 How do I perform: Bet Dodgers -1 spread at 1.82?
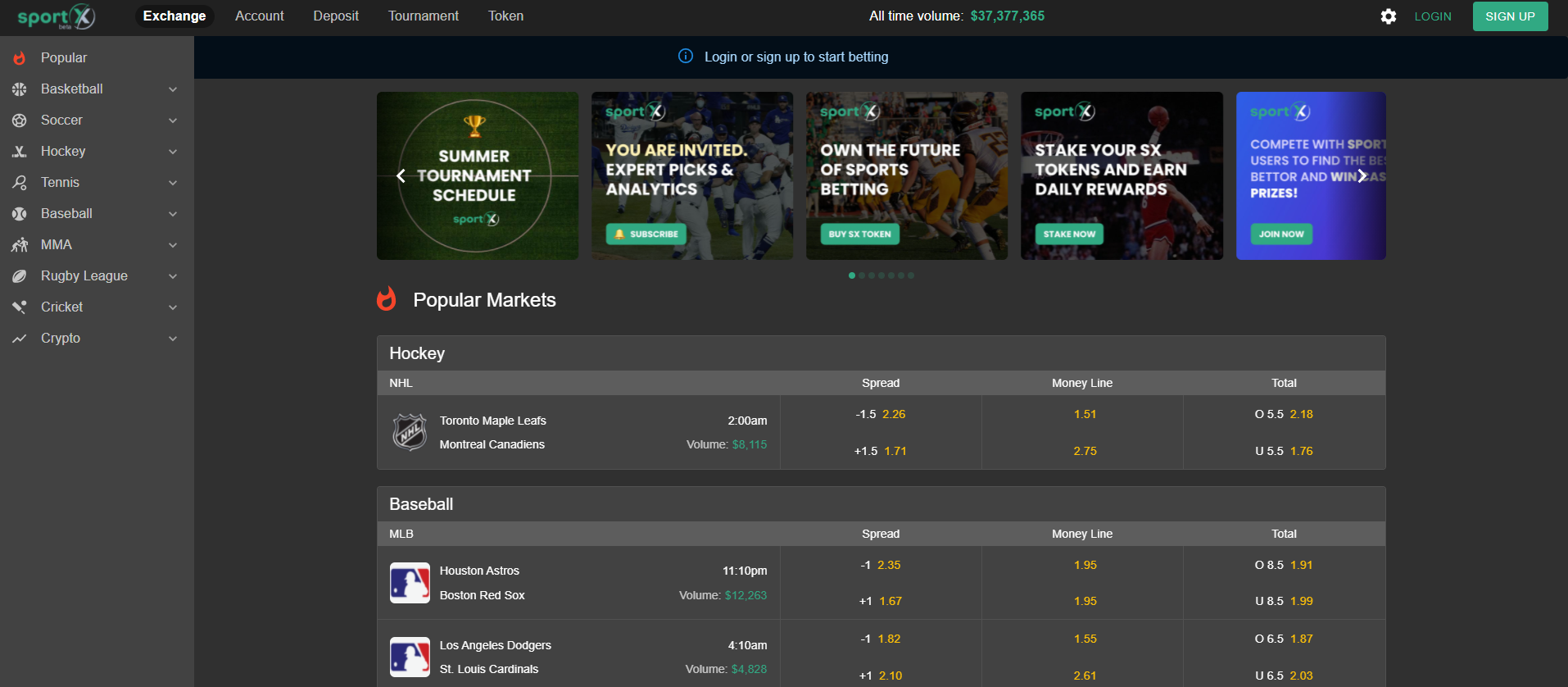[881, 639]
